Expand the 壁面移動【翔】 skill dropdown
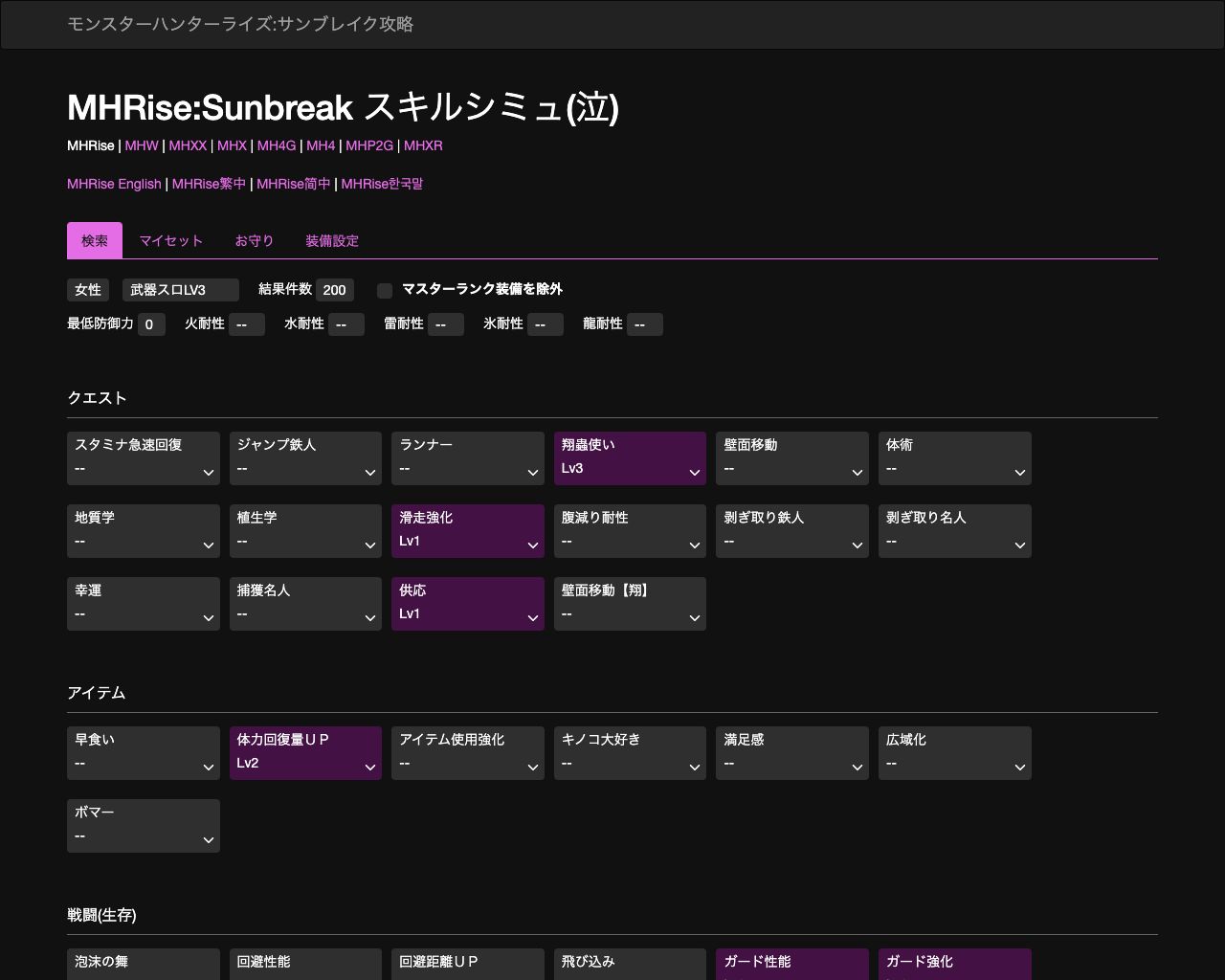1225x980 pixels. click(630, 604)
